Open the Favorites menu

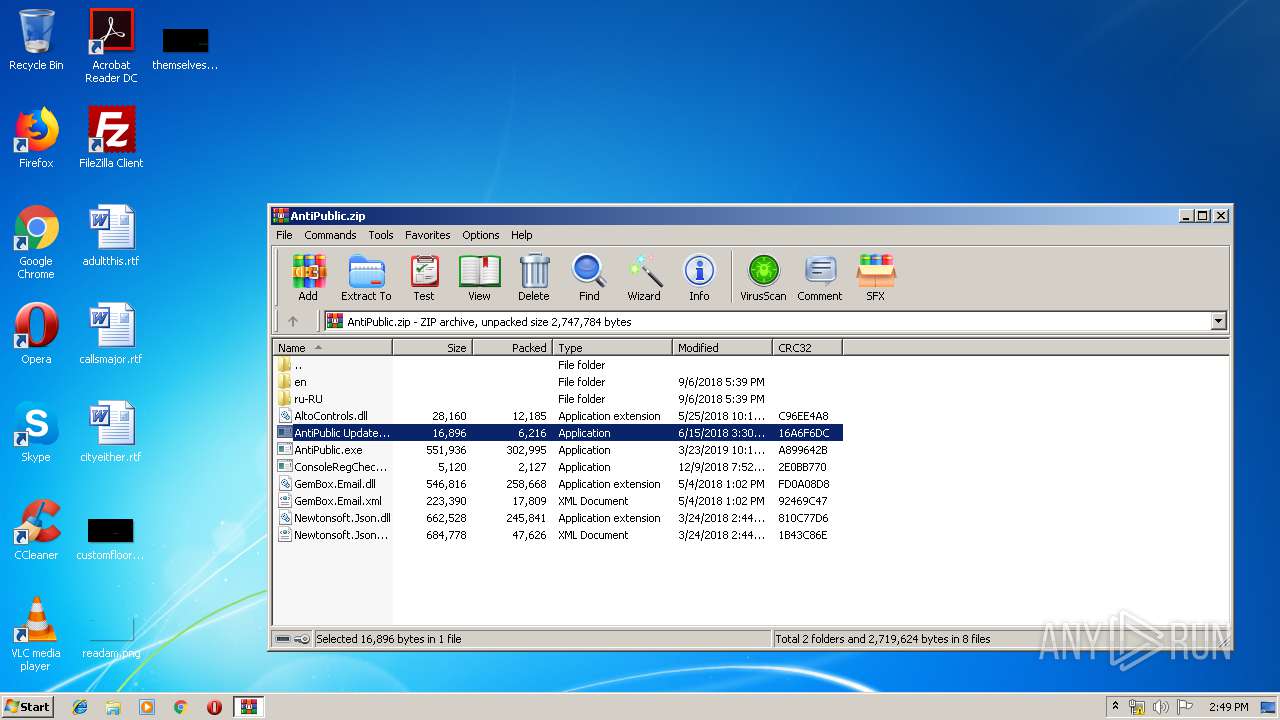pos(428,235)
